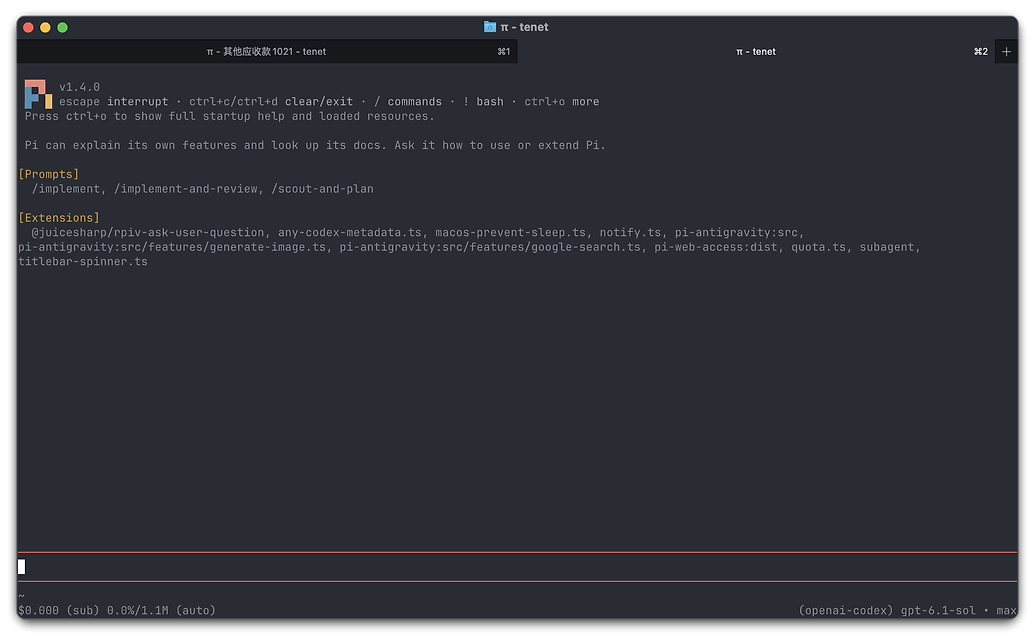
Task: Maximize window using green button
Action: pyautogui.click(x=62, y=27)
